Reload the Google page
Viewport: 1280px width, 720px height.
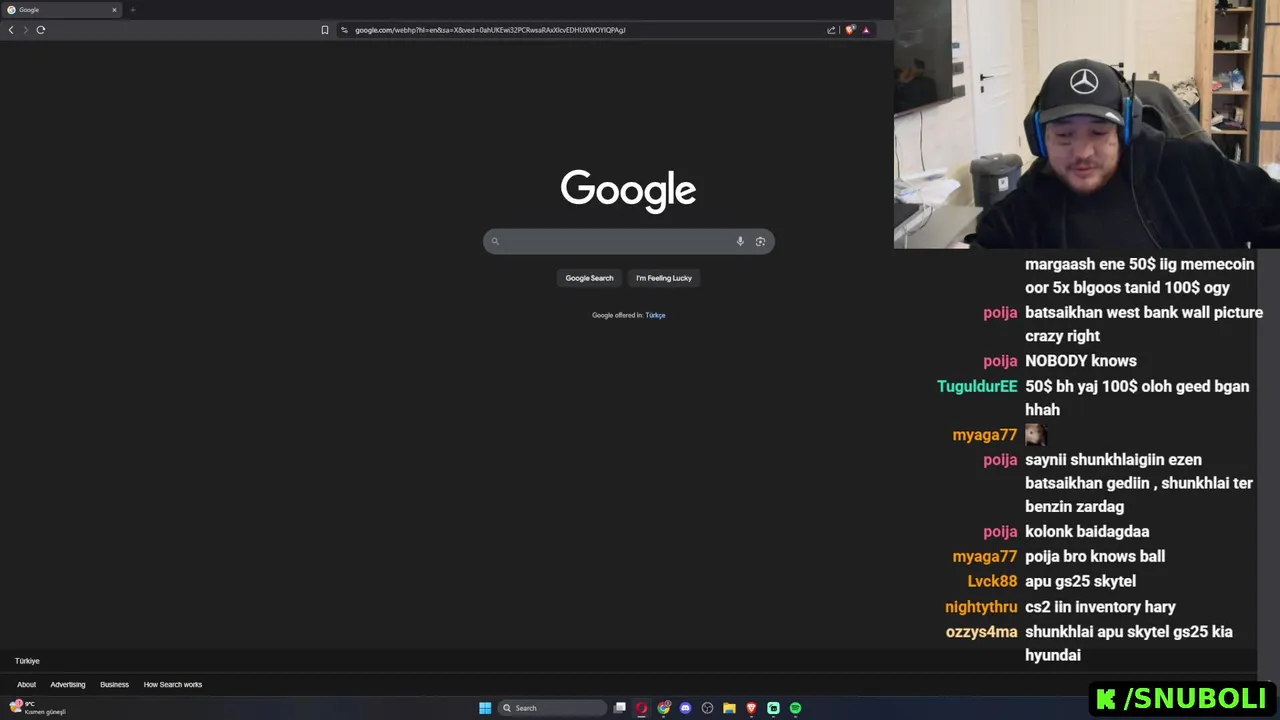click(x=41, y=30)
